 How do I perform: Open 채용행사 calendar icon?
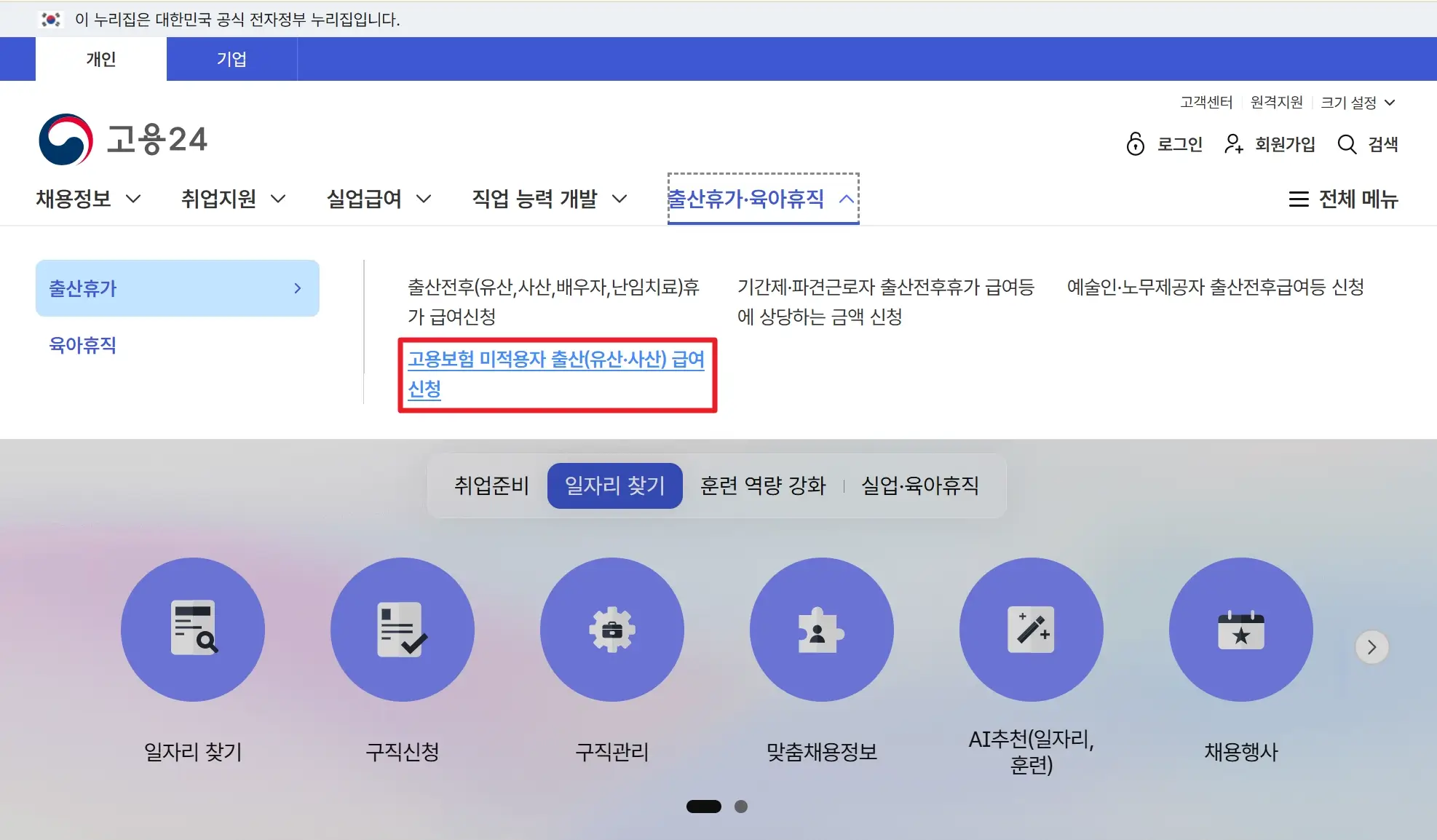click(1240, 630)
